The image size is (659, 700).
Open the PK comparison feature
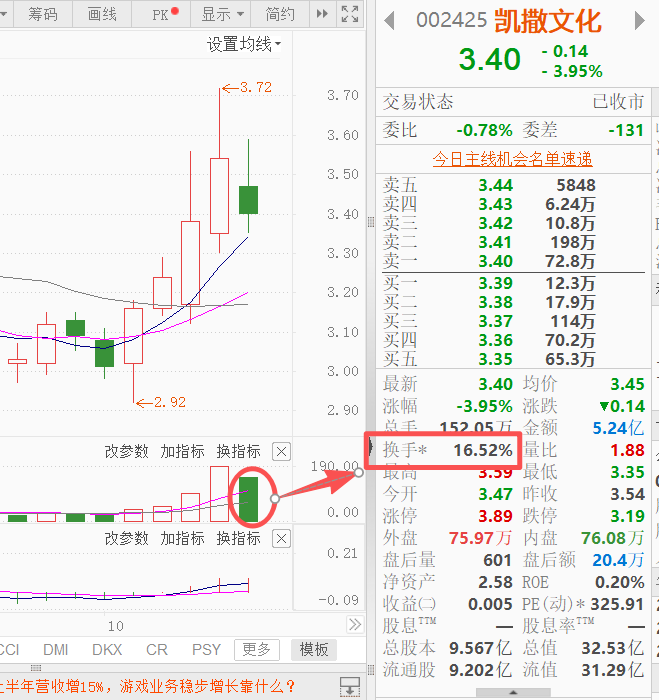pyautogui.click(x=161, y=14)
